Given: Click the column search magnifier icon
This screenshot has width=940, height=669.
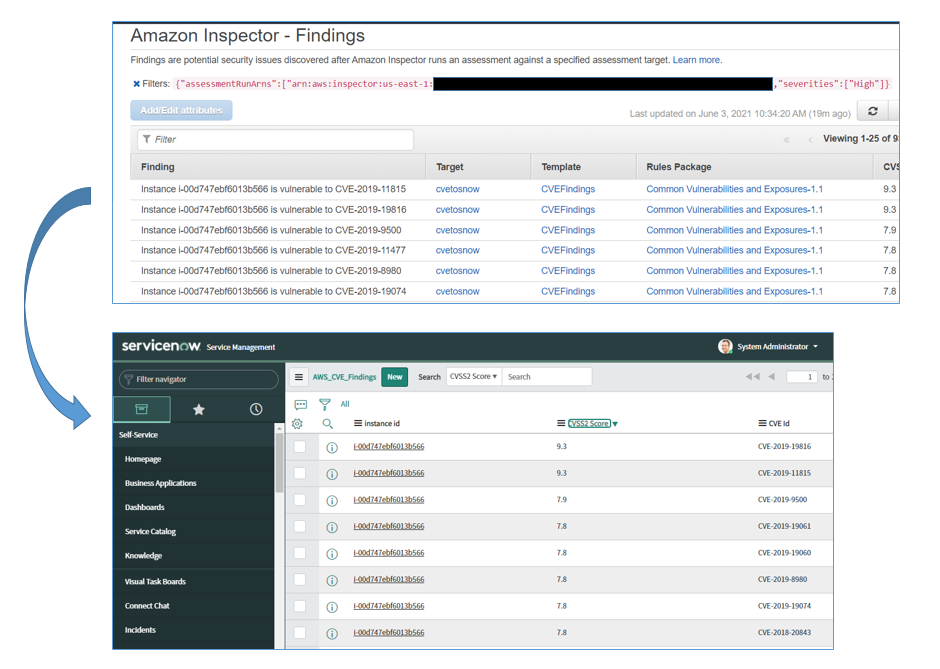Looking at the screenshot, I should 327,424.
